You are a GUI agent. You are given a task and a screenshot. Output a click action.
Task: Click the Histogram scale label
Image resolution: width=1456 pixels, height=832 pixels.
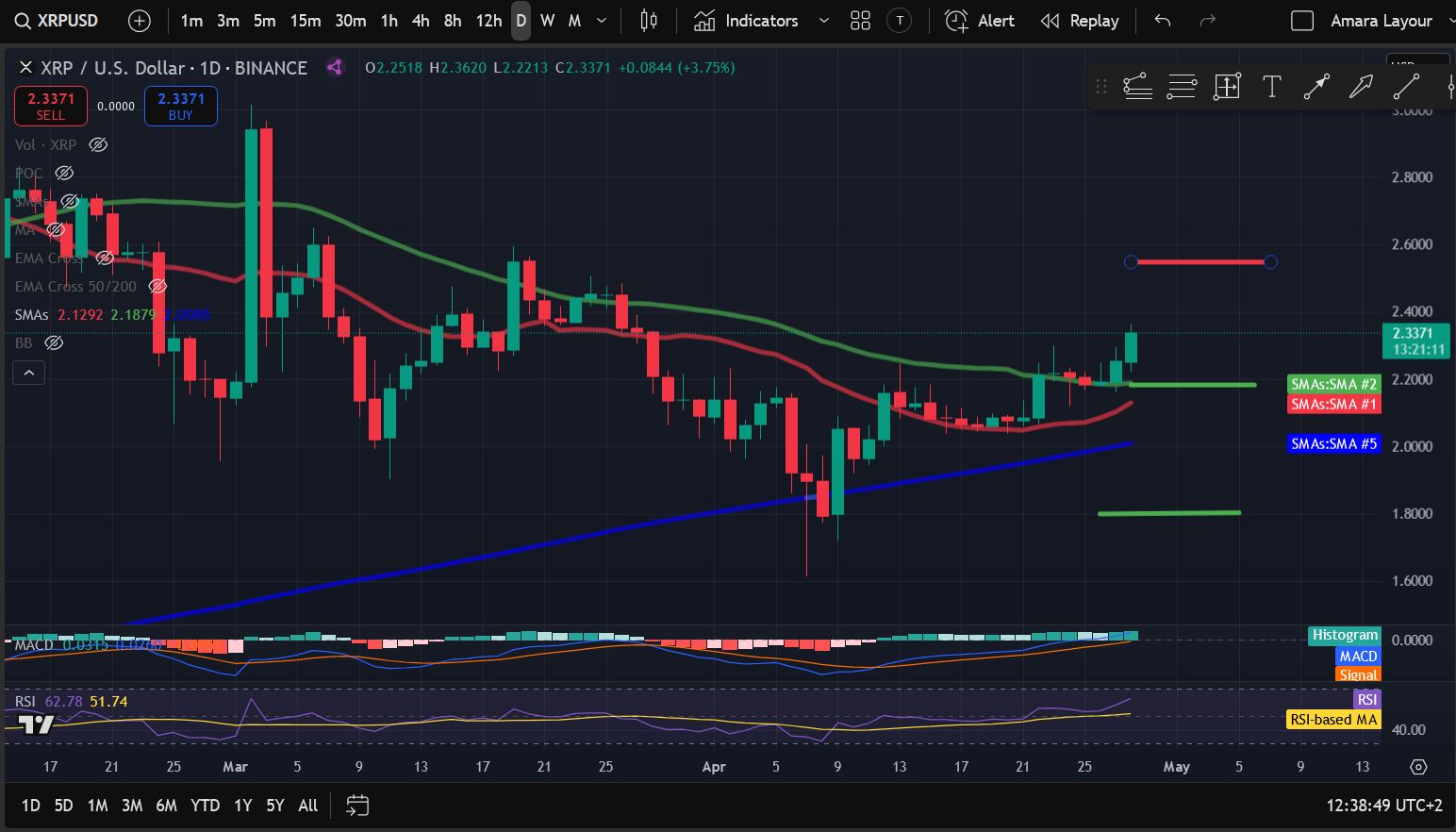1345,635
